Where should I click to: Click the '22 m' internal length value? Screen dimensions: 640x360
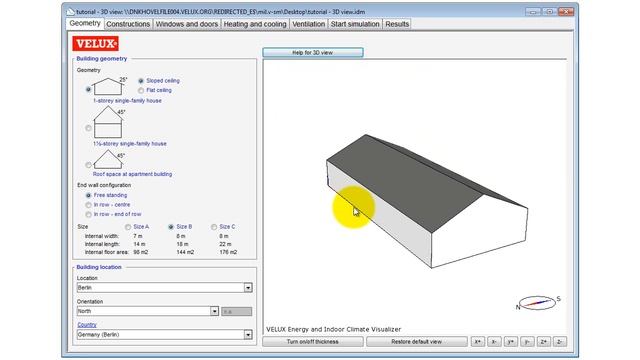click(225, 244)
